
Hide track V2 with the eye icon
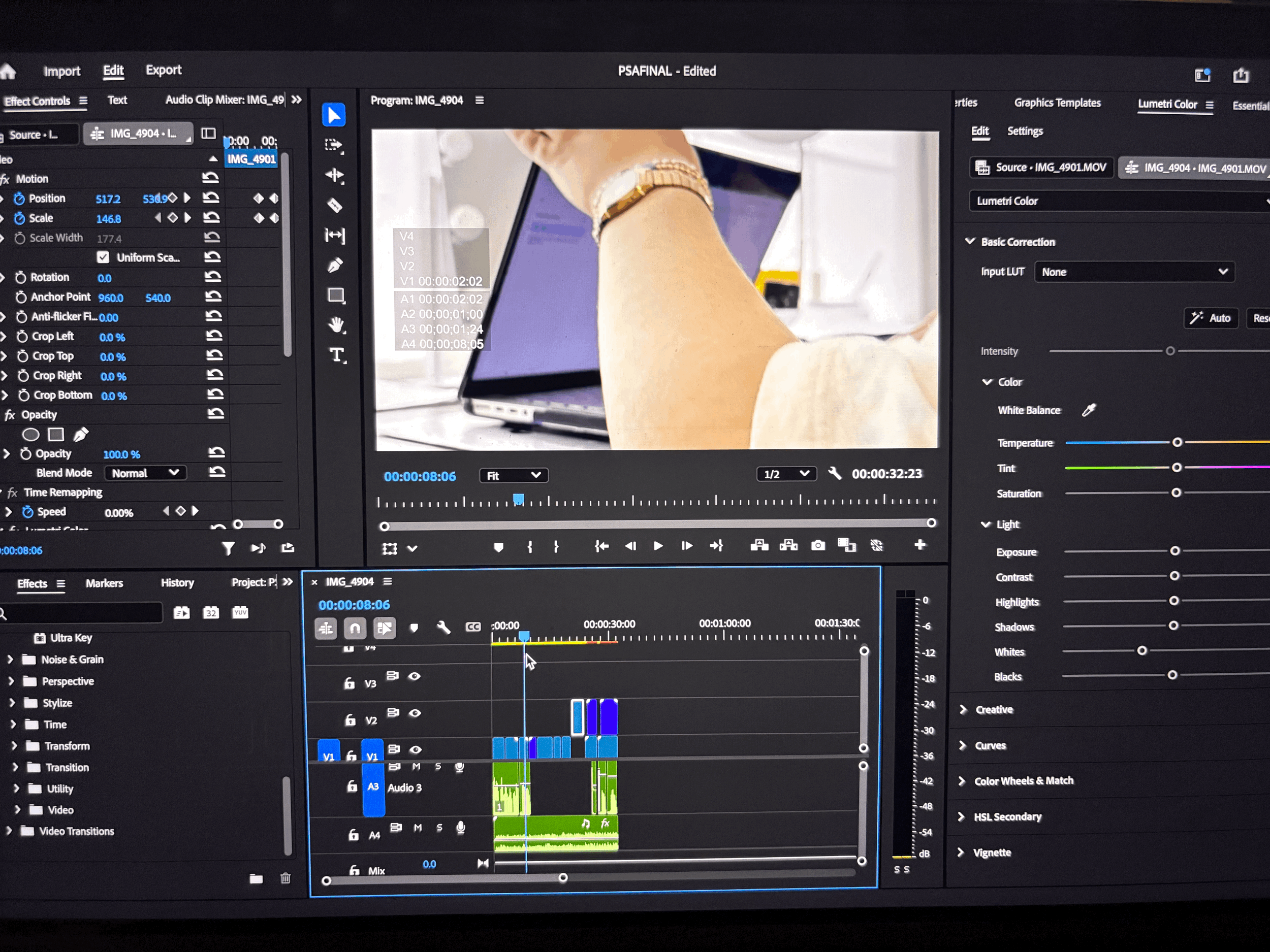[415, 713]
